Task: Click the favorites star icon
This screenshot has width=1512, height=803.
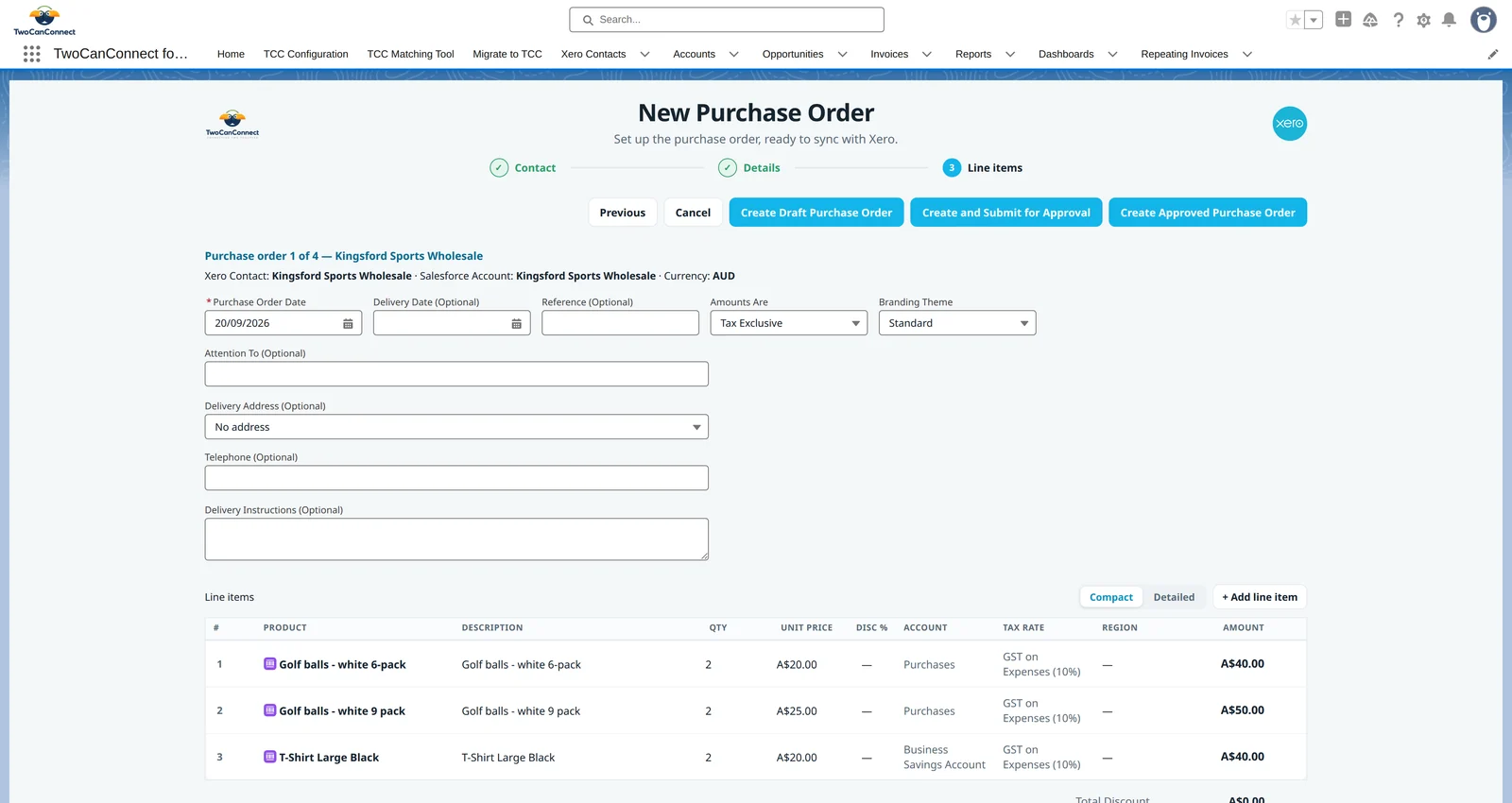Action: (x=1296, y=20)
